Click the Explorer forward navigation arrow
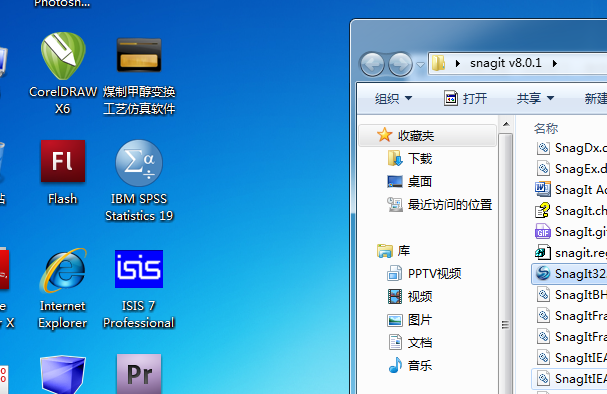Image resolution: width=607 pixels, height=394 pixels. (x=400, y=64)
